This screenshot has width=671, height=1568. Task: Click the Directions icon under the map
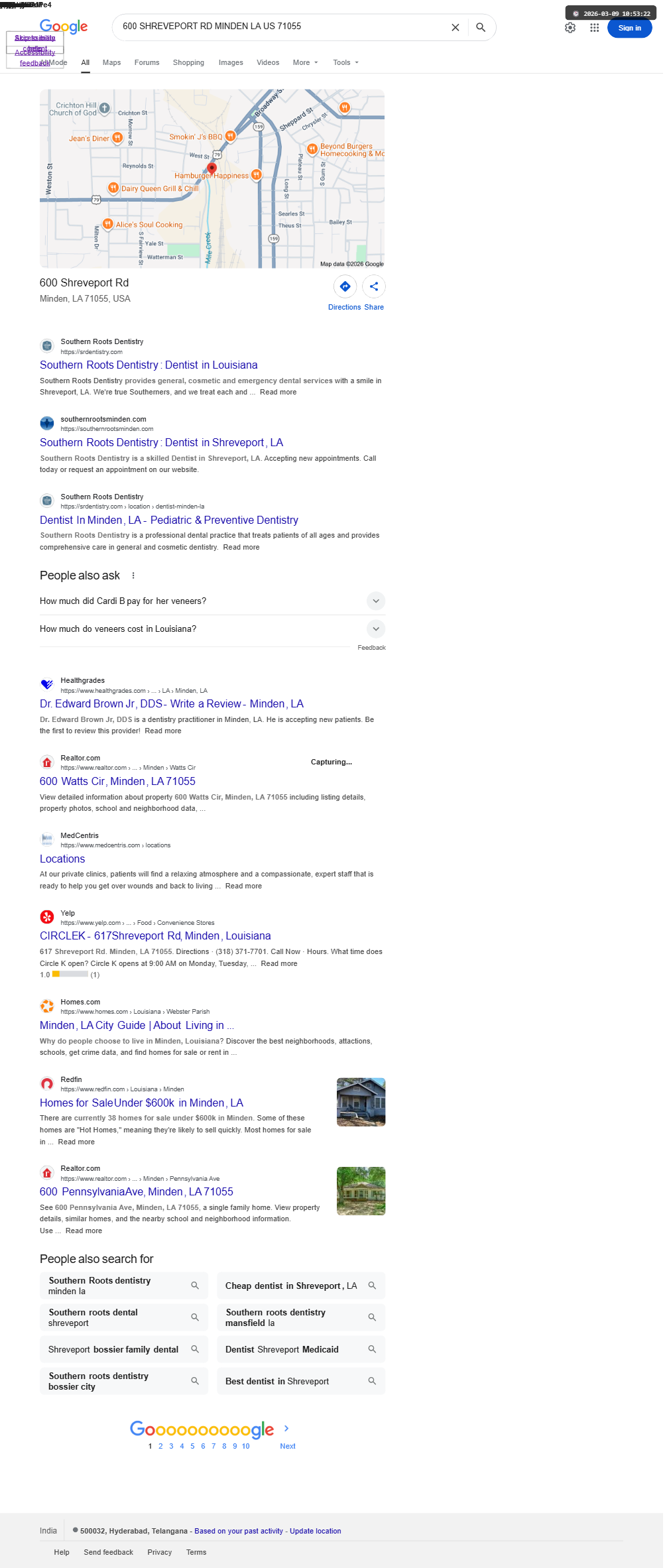(345, 286)
